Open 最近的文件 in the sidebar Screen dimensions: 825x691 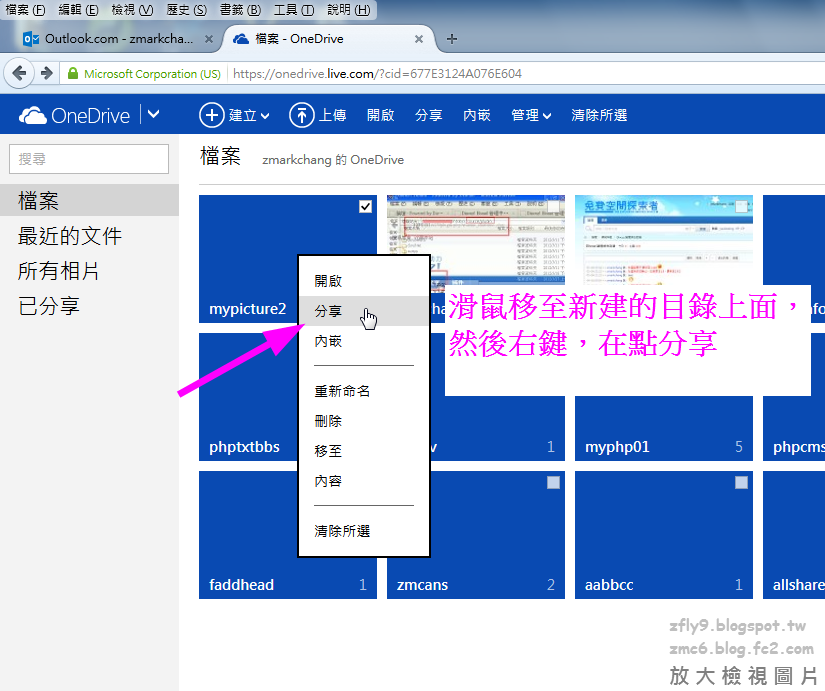click(x=69, y=236)
